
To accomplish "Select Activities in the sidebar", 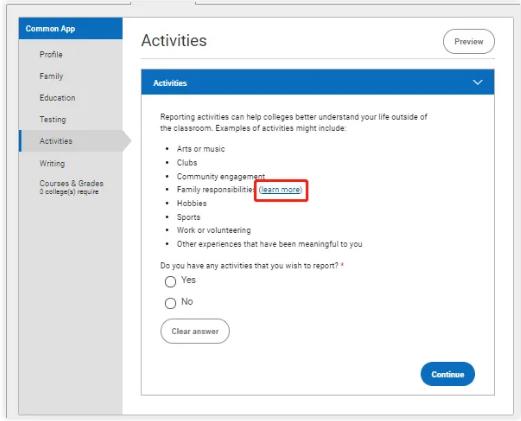I will point(71,141).
